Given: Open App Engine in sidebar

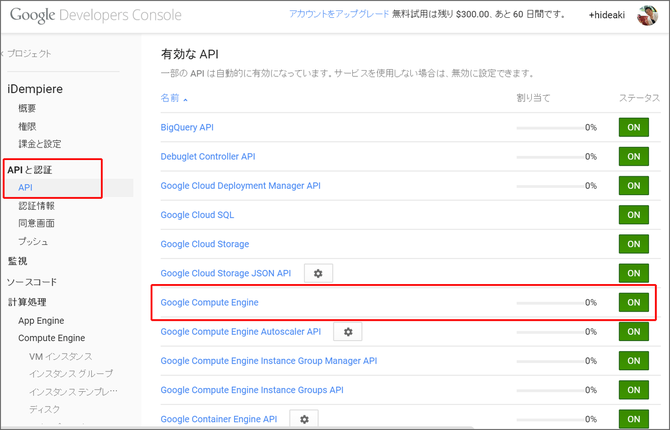Looking at the screenshot, I should 41,321.
